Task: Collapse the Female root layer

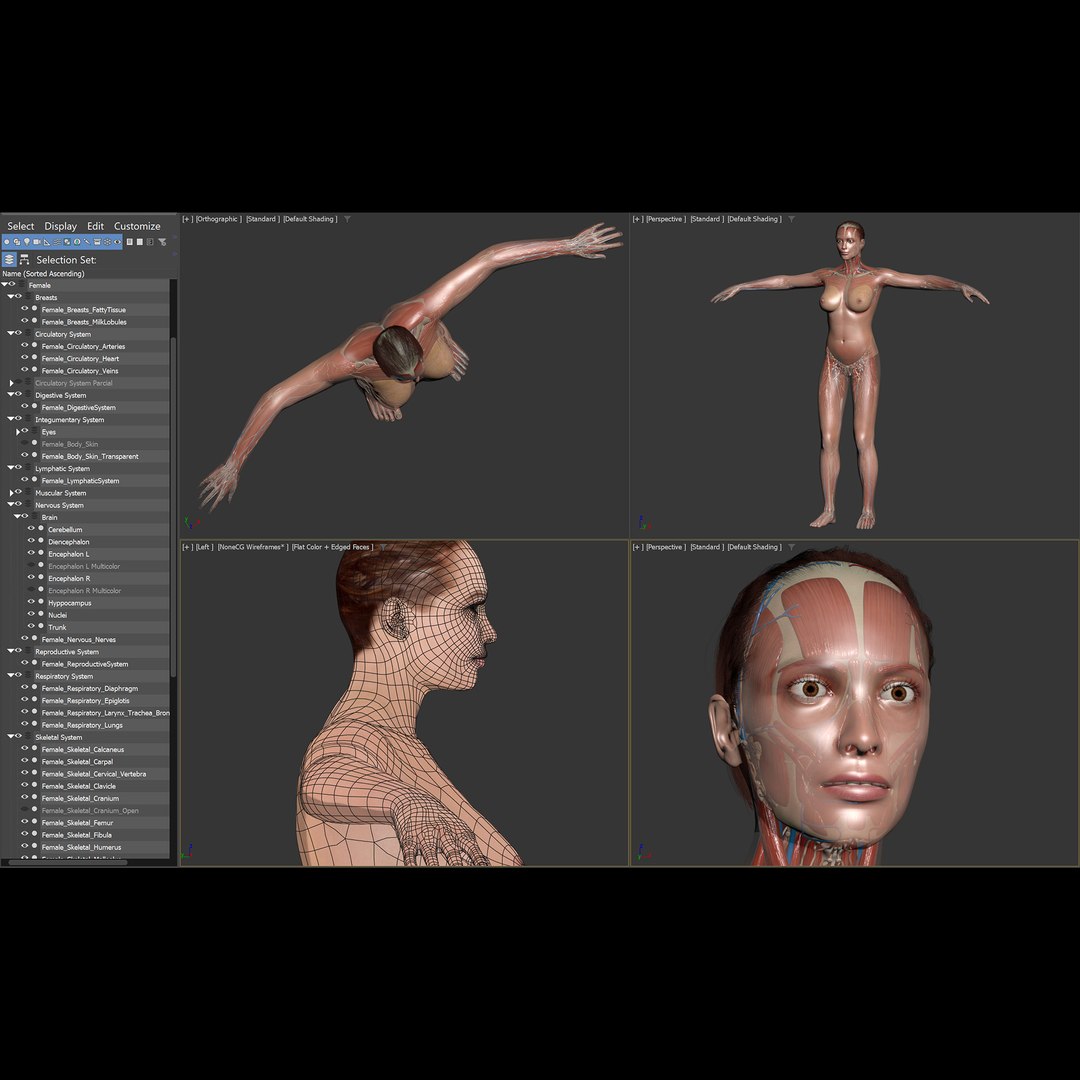Action: click(4, 284)
